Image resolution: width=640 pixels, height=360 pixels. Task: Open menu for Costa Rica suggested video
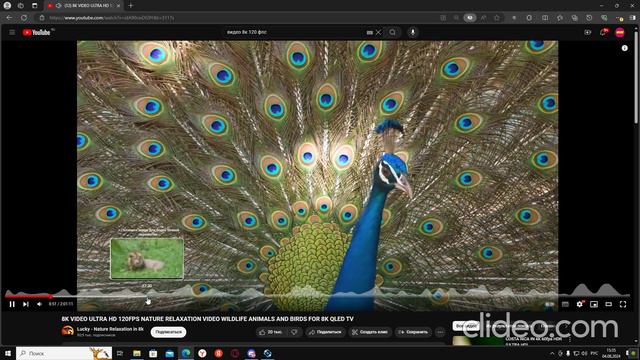click(x=570, y=339)
